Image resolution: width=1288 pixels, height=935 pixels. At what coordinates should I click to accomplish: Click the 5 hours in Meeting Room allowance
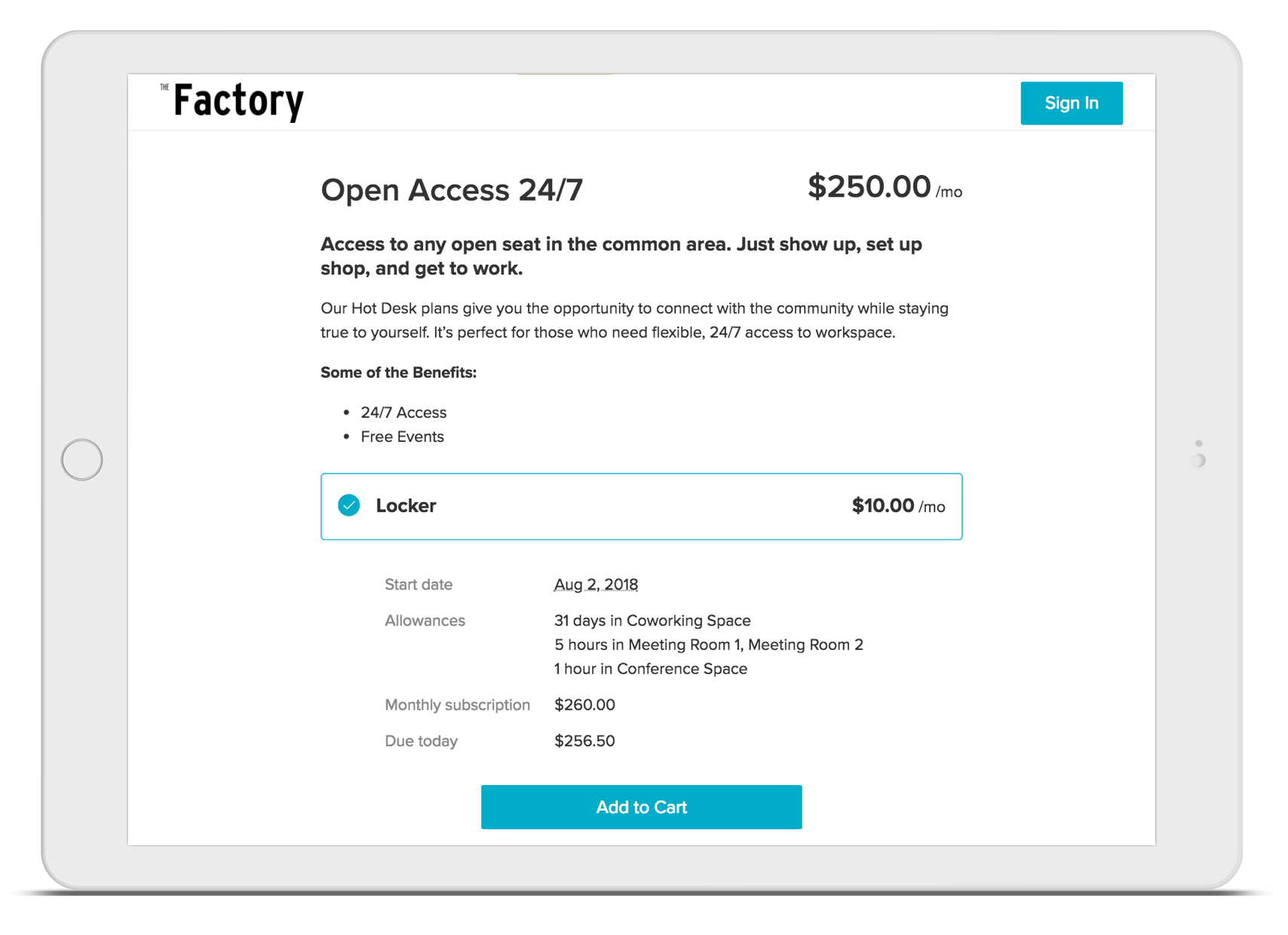pyautogui.click(x=708, y=645)
